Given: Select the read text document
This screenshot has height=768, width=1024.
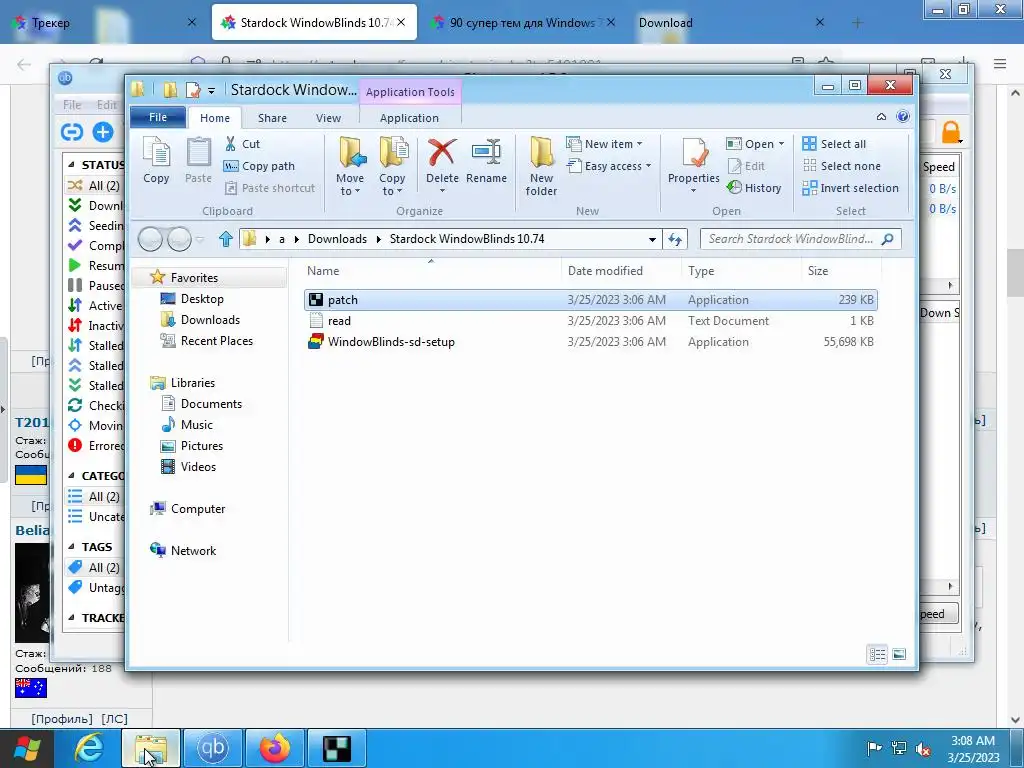Looking at the screenshot, I should [590, 321].
